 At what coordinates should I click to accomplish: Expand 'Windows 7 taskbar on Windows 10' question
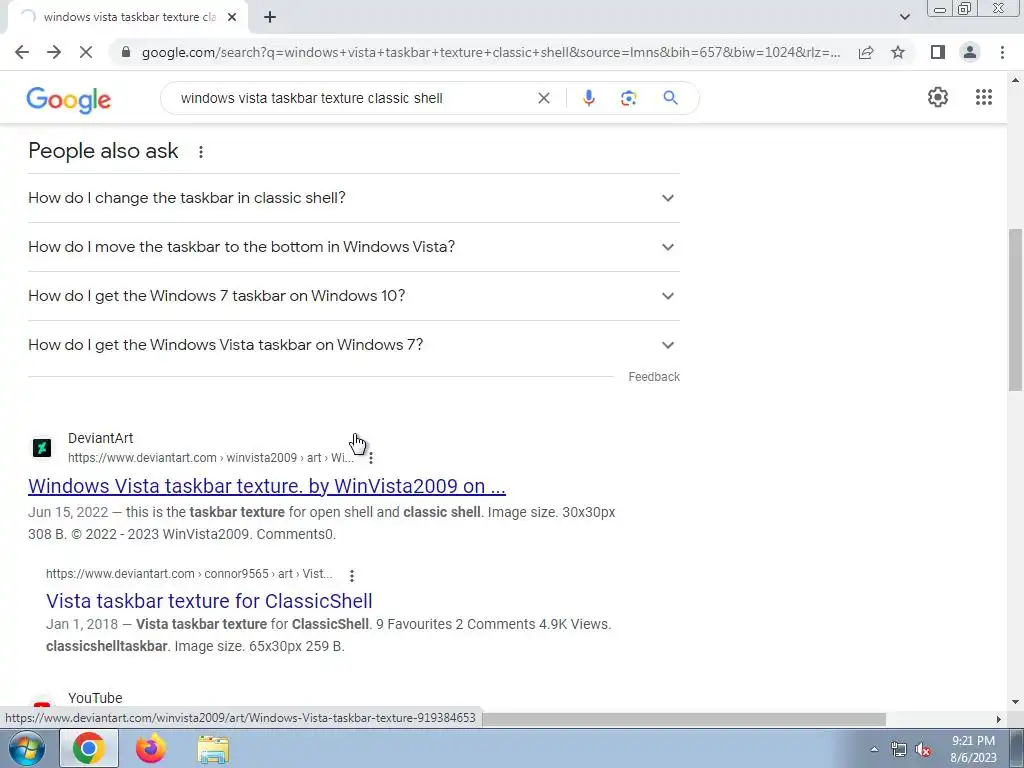coord(353,296)
